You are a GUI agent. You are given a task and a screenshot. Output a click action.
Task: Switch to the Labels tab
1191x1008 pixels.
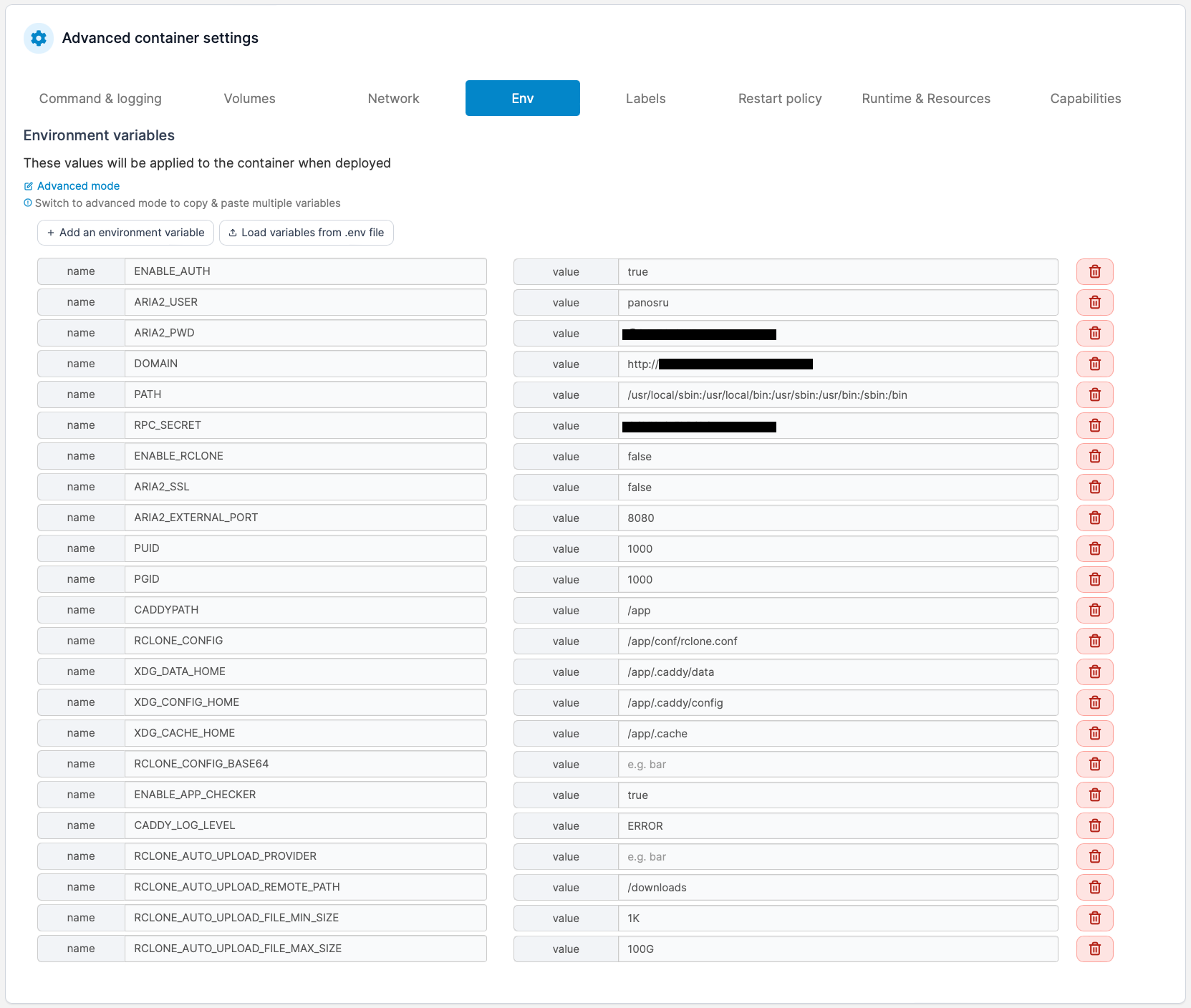[x=645, y=98]
